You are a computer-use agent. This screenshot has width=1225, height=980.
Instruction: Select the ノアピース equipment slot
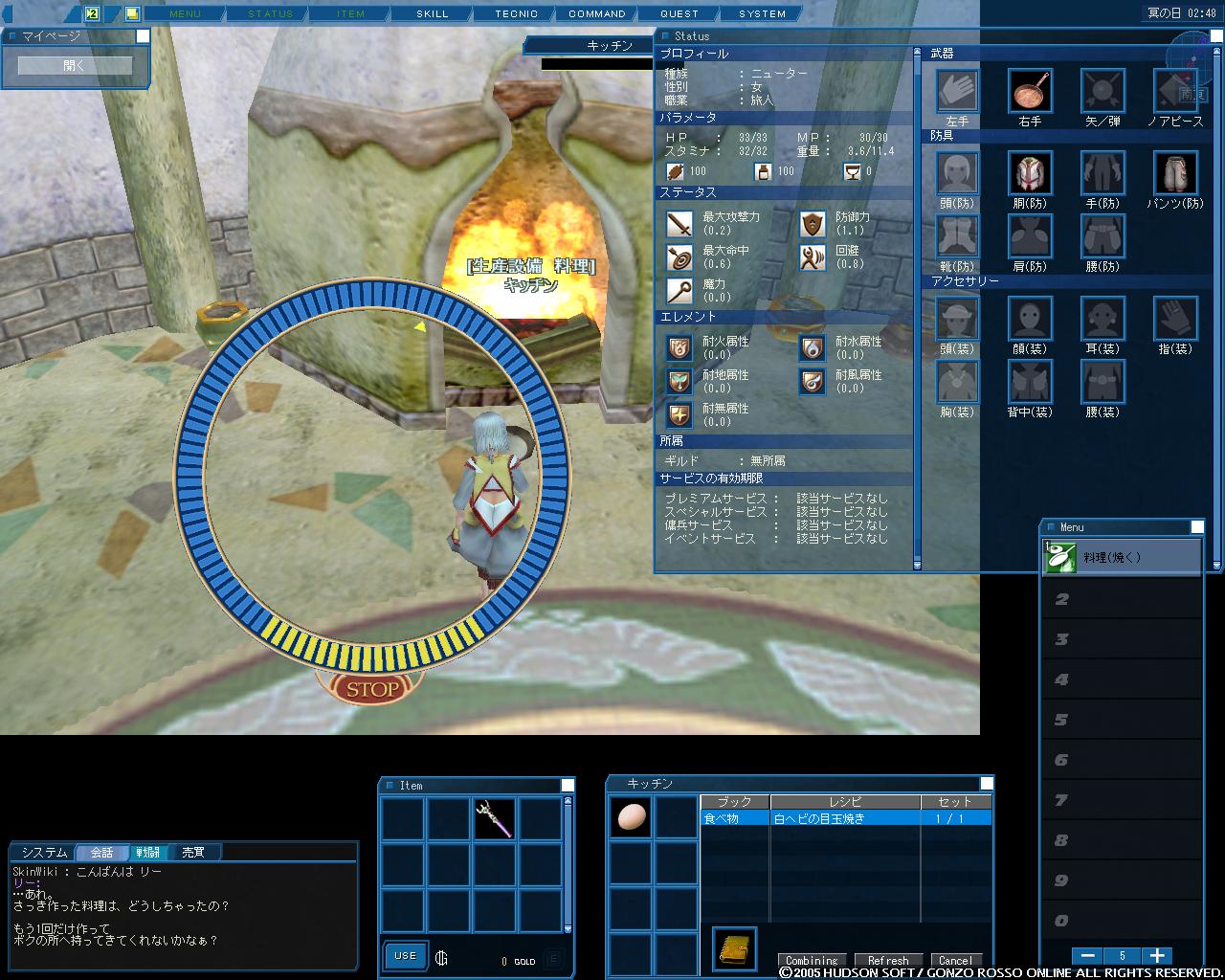click(1175, 91)
